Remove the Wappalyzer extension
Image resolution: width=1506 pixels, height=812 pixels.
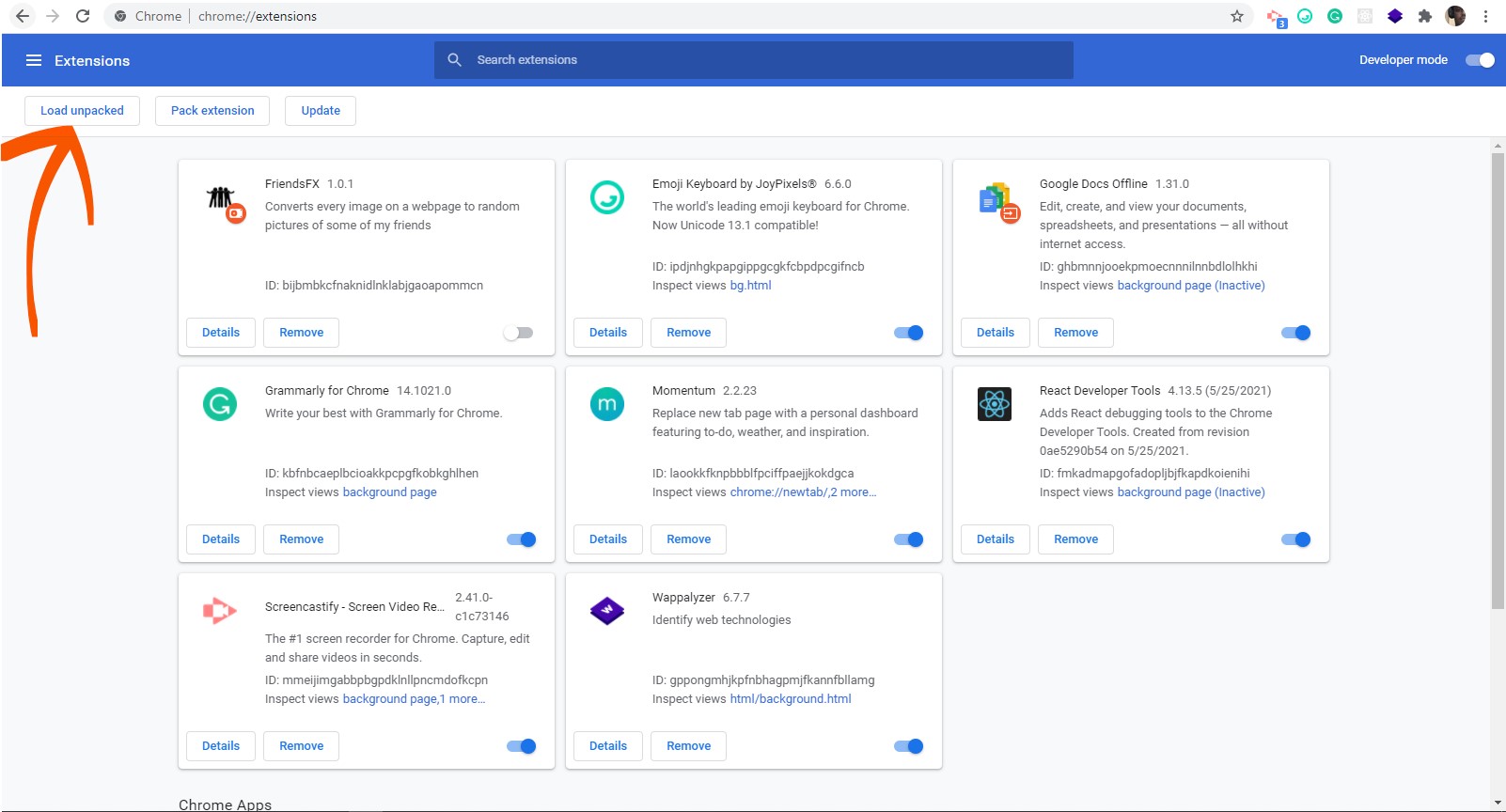688,746
